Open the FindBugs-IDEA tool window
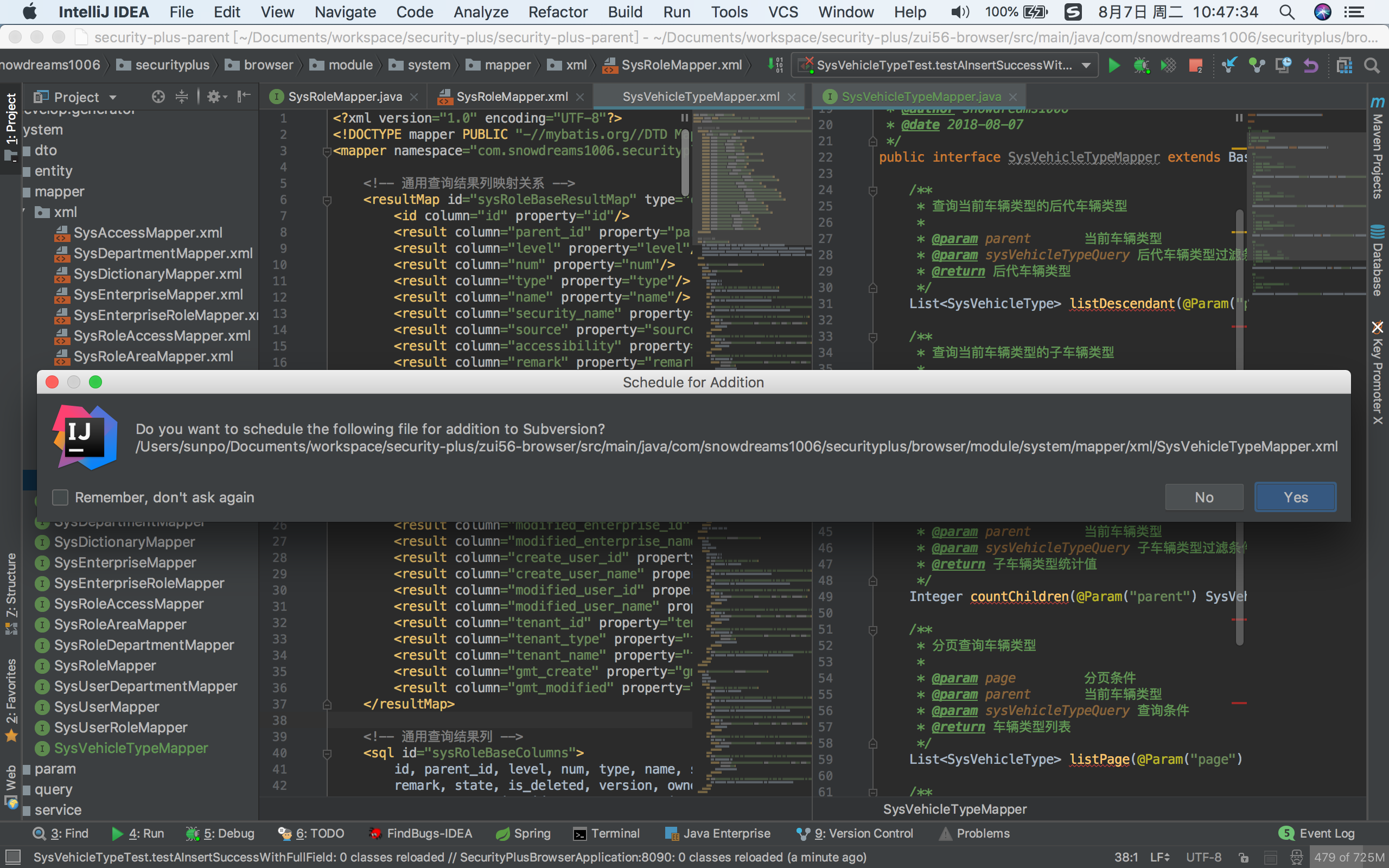This screenshot has height=868, width=1389. tap(420, 833)
